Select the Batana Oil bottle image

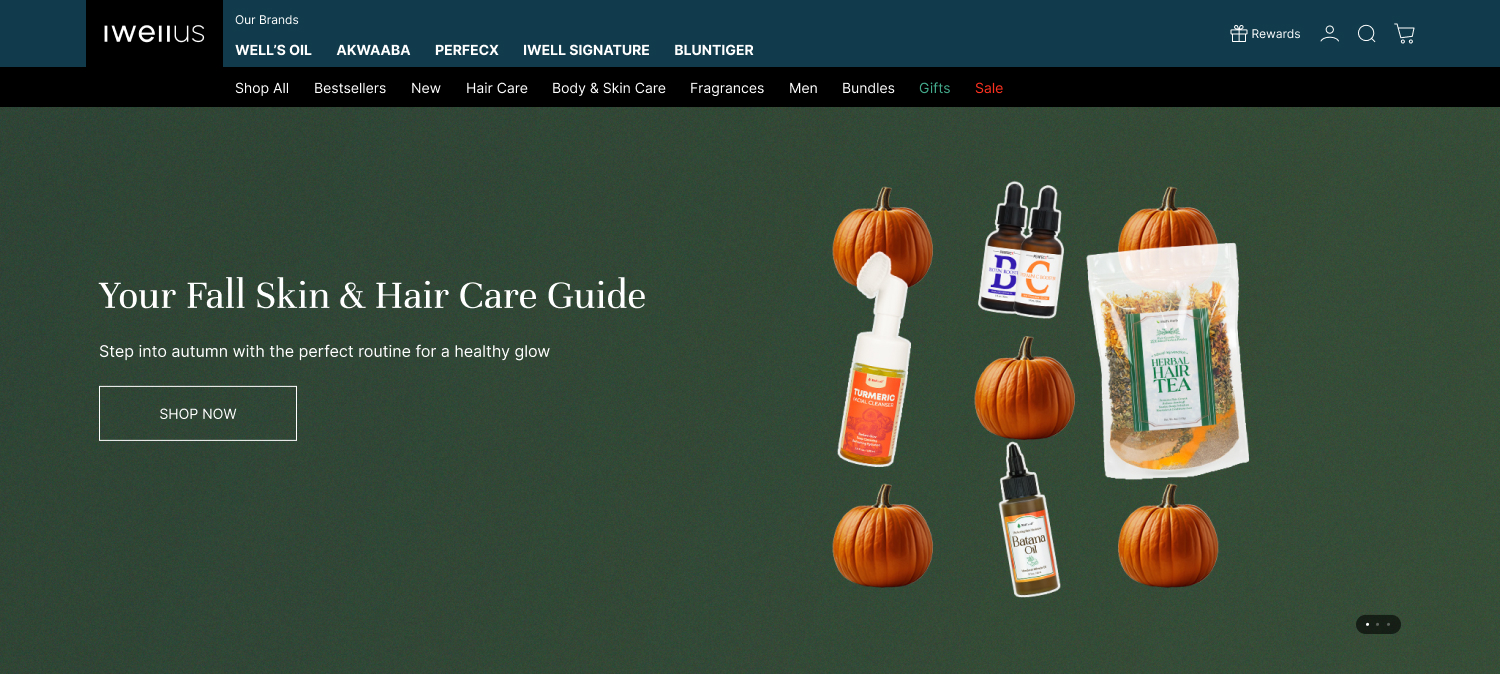pos(1027,520)
